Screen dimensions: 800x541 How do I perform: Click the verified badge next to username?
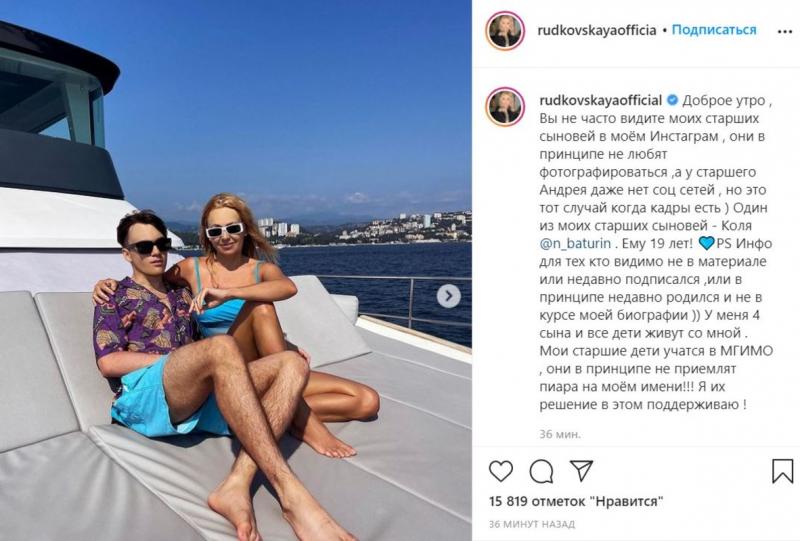tap(672, 100)
